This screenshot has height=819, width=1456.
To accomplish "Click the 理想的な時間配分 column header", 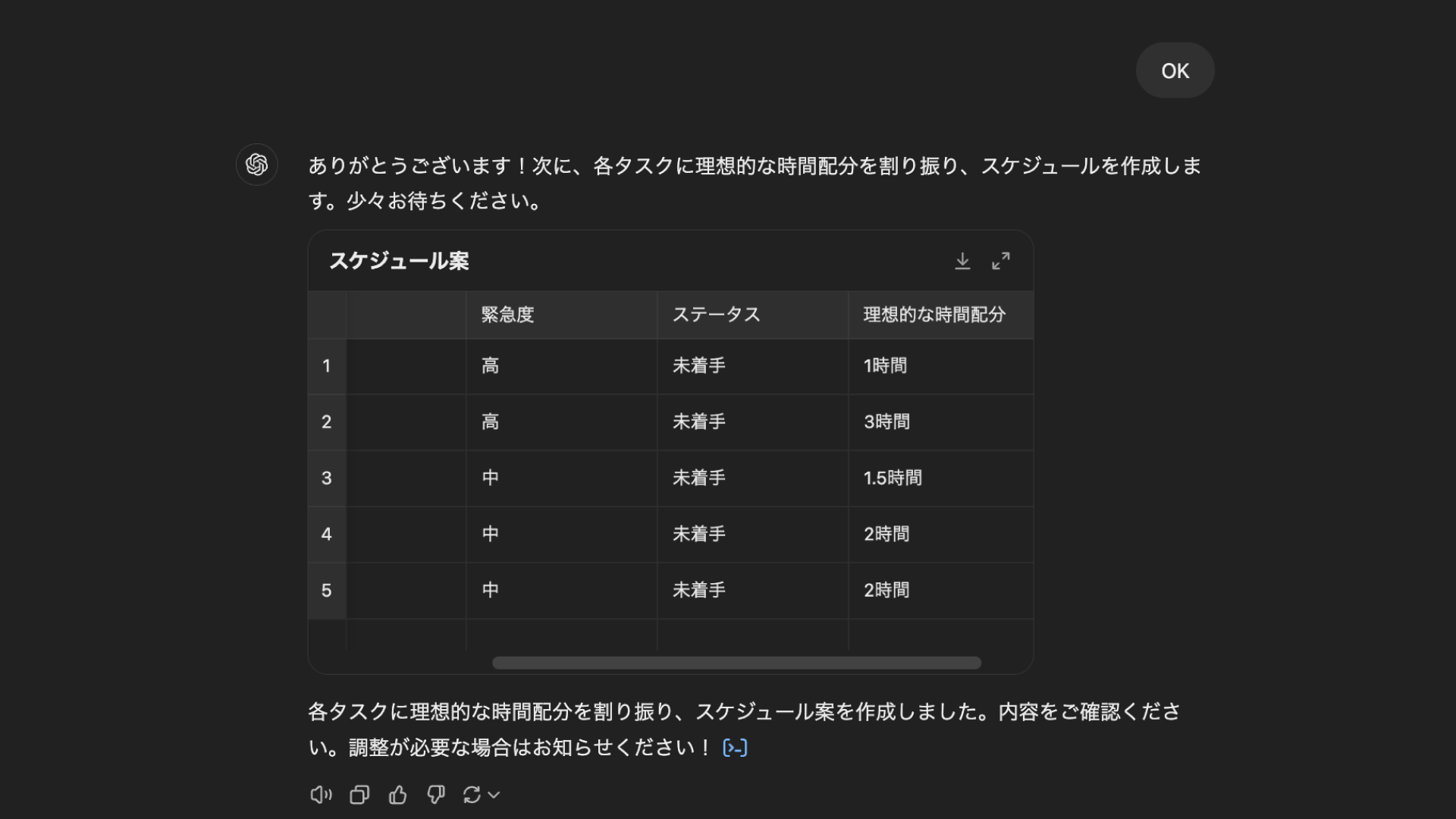I will pos(934,315).
